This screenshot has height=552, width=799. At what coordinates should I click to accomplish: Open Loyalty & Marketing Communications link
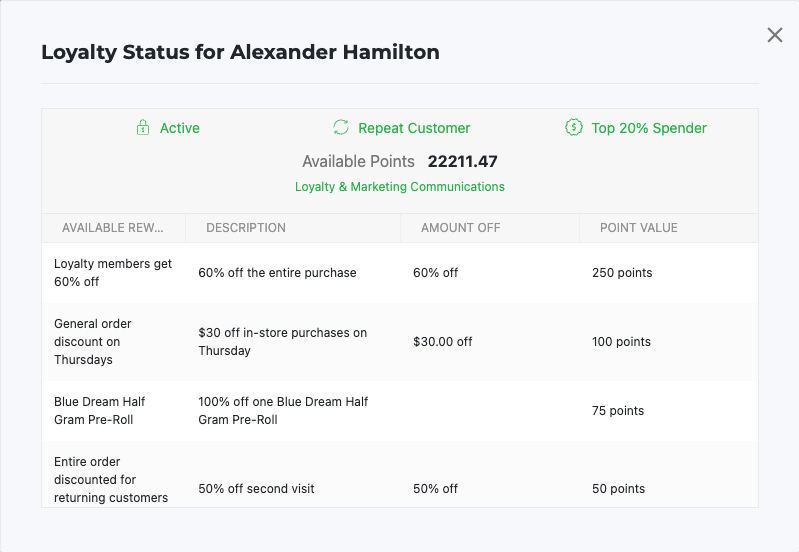pos(400,187)
